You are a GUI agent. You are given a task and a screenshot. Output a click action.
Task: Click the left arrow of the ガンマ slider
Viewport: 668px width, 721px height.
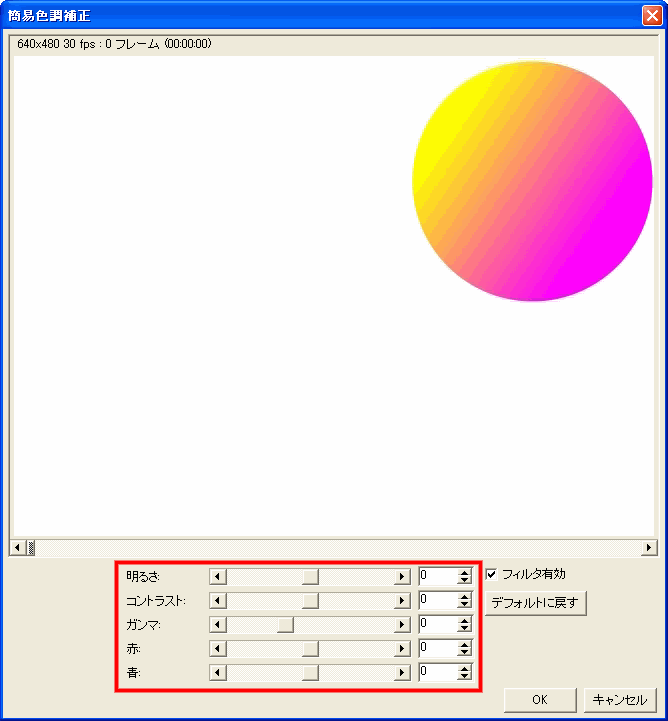(x=218, y=624)
